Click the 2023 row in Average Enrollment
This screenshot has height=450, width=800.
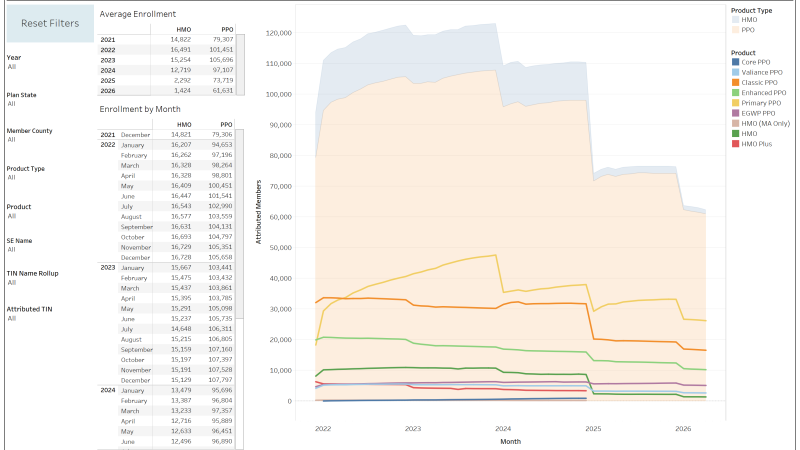[x=109, y=59]
